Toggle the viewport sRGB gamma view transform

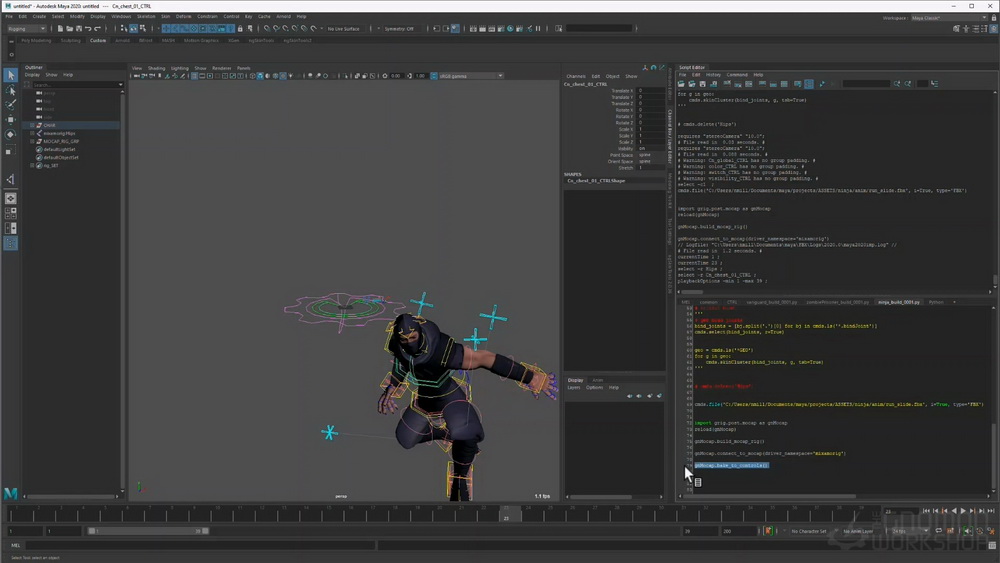434,76
